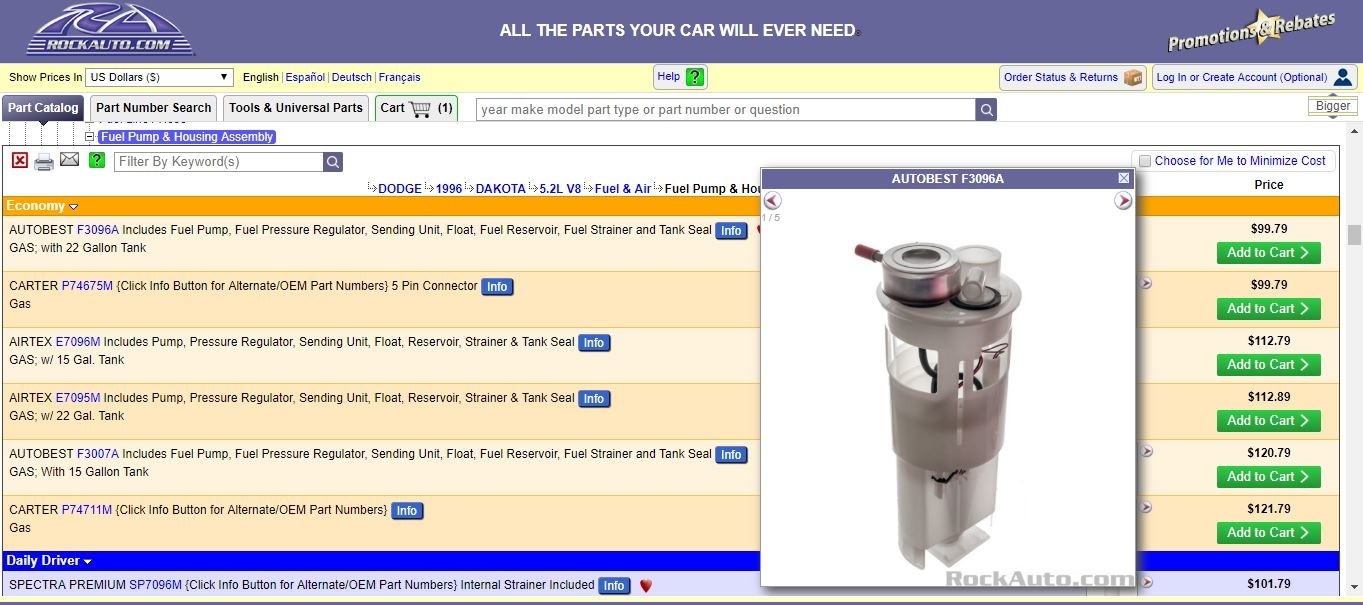Close the AUTOBEST F3096A image popup
Screen dimensions: 1363x605
pyautogui.click(x=1124, y=178)
